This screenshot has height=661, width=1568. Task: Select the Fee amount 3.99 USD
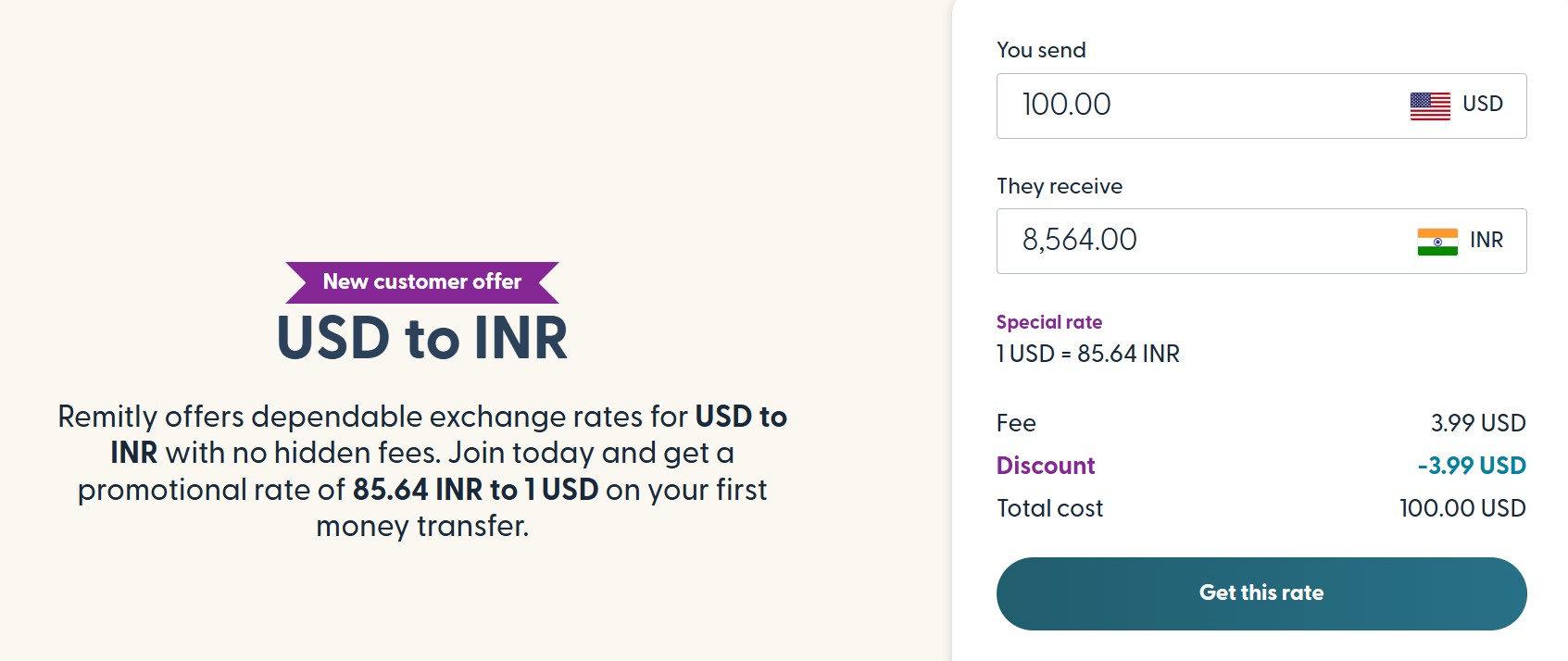click(1478, 422)
